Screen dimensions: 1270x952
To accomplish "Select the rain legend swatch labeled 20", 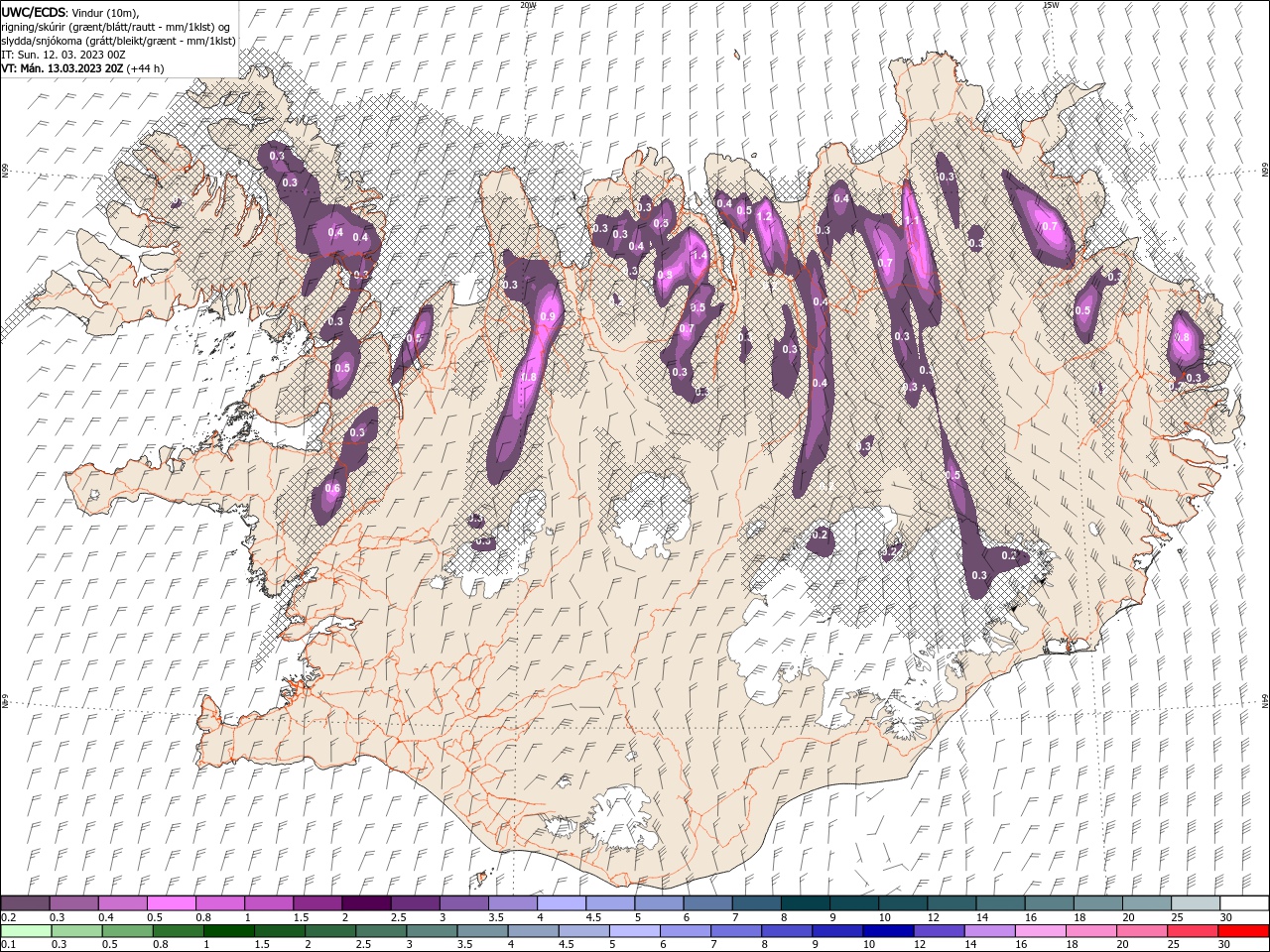I will 1142,931.
